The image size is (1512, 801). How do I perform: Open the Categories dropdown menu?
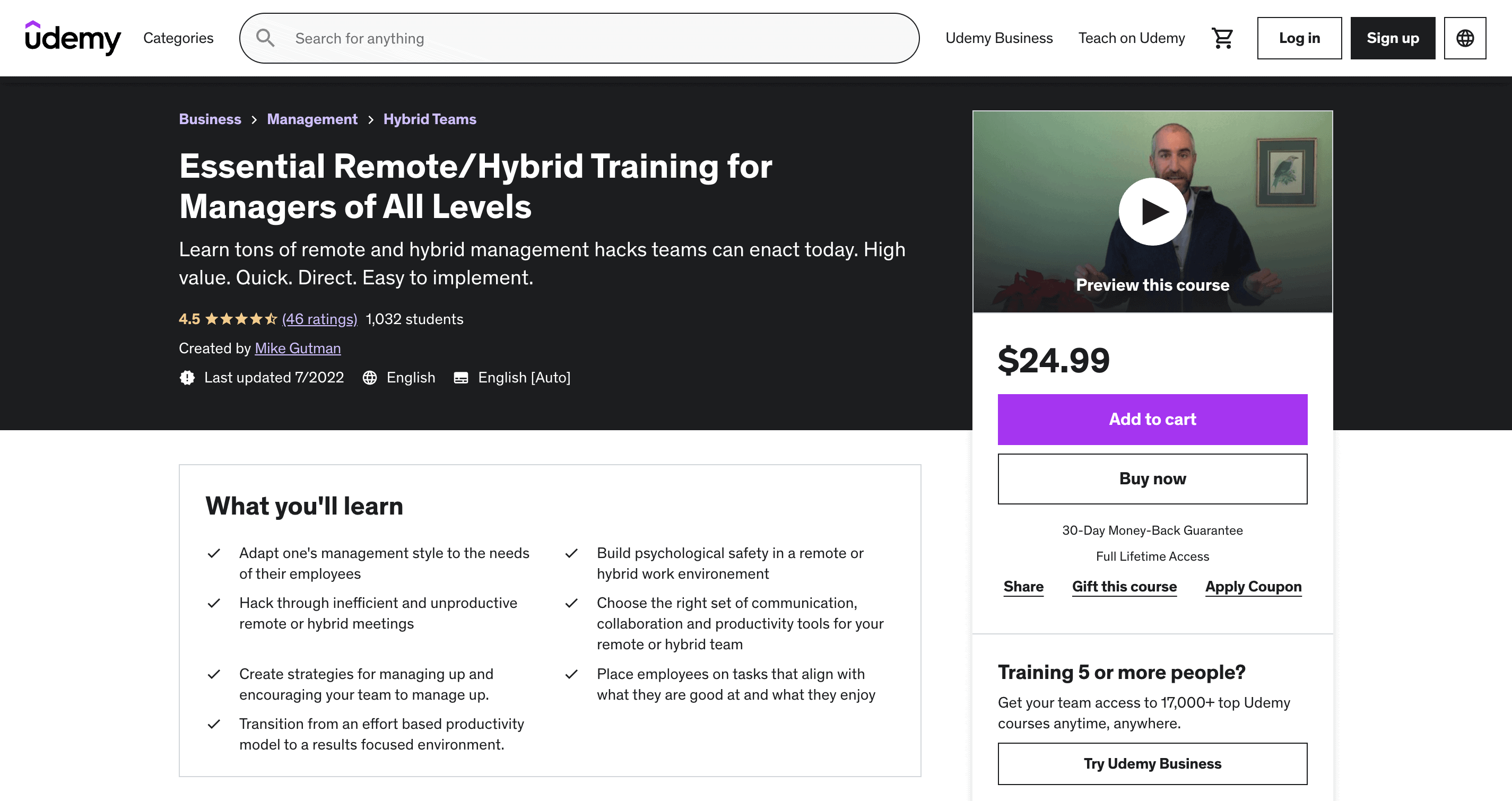coord(177,37)
